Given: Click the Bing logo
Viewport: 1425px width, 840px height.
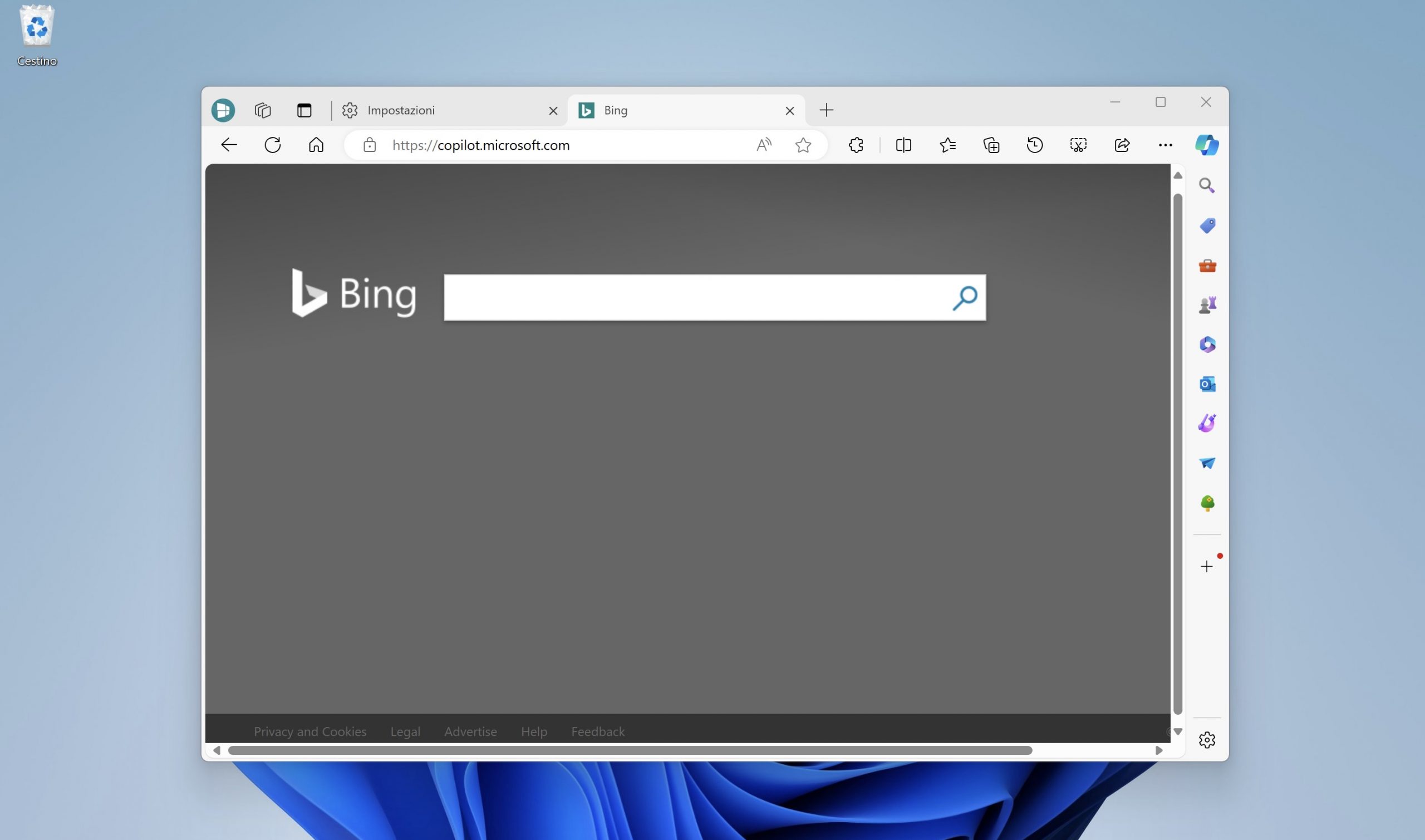Looking at the screenshot, I should [353, 293].
